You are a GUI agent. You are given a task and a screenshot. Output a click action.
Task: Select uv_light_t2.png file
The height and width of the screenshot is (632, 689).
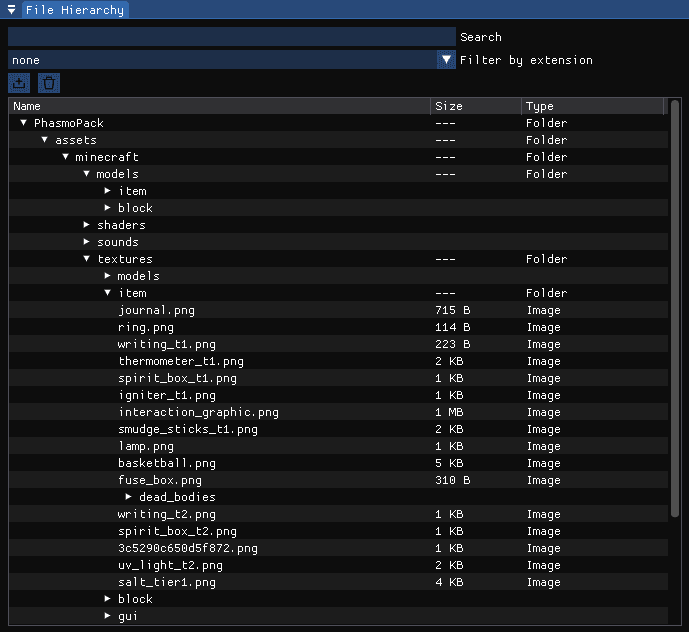[x=170, y=565]
